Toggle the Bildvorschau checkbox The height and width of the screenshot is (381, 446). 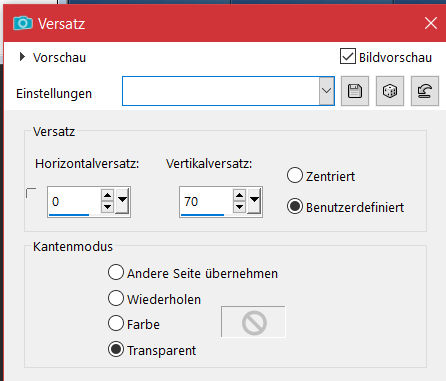(x=348, y=56)
